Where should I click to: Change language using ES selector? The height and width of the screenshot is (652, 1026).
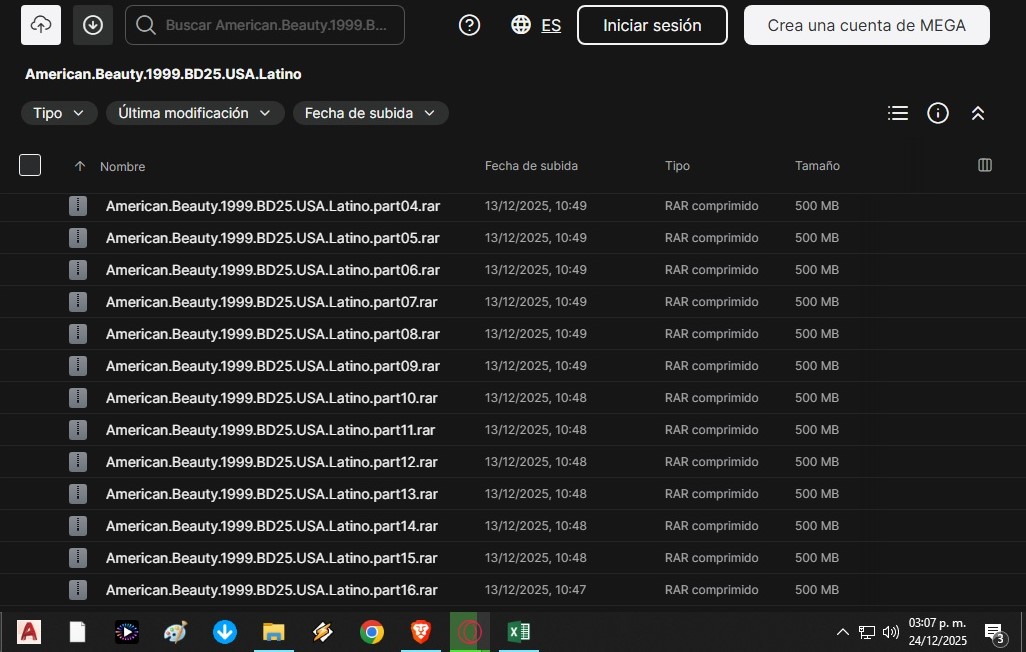536,25
